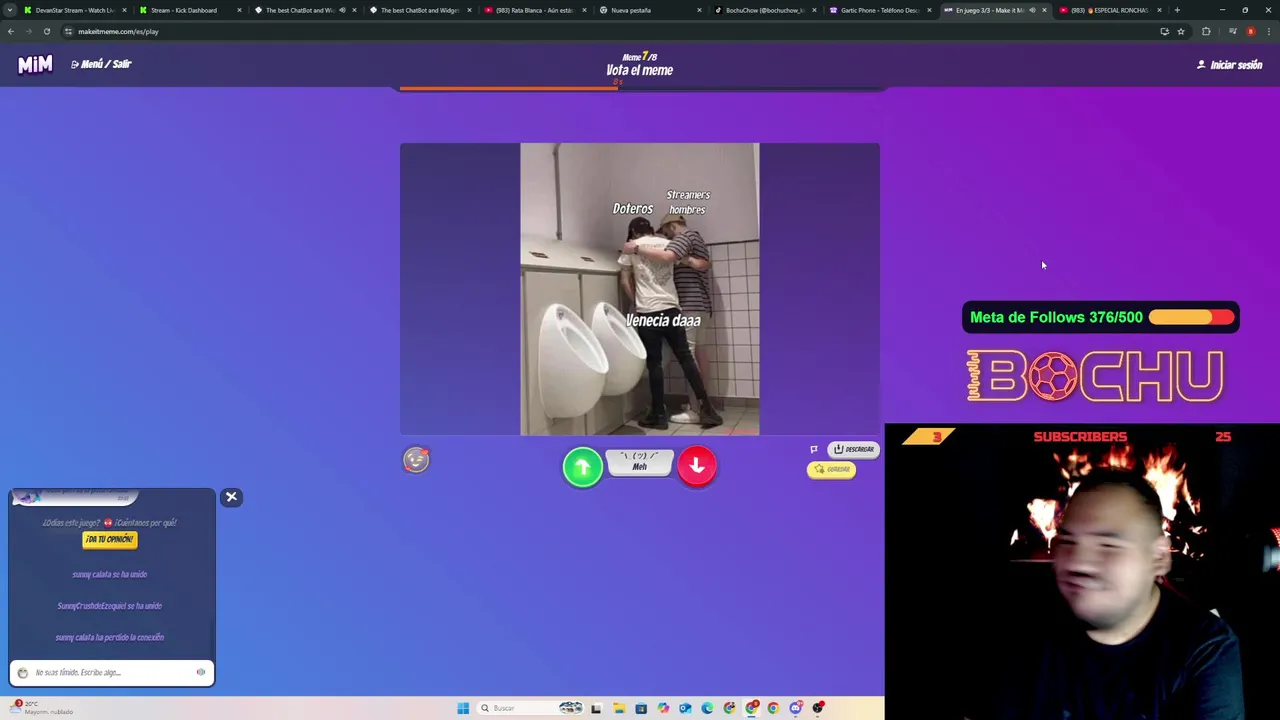The height and width of the screenshot is (720, 1280).
Task: Reload the page
Action: point(46,31)
